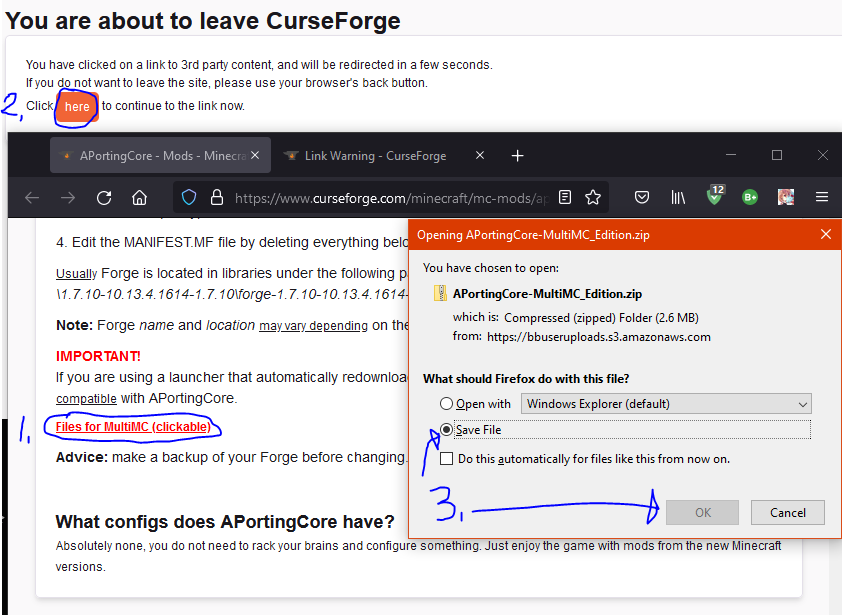Open the green B+ extension
The width and height of the screenshot is (842, 615).
click(750, 198)
